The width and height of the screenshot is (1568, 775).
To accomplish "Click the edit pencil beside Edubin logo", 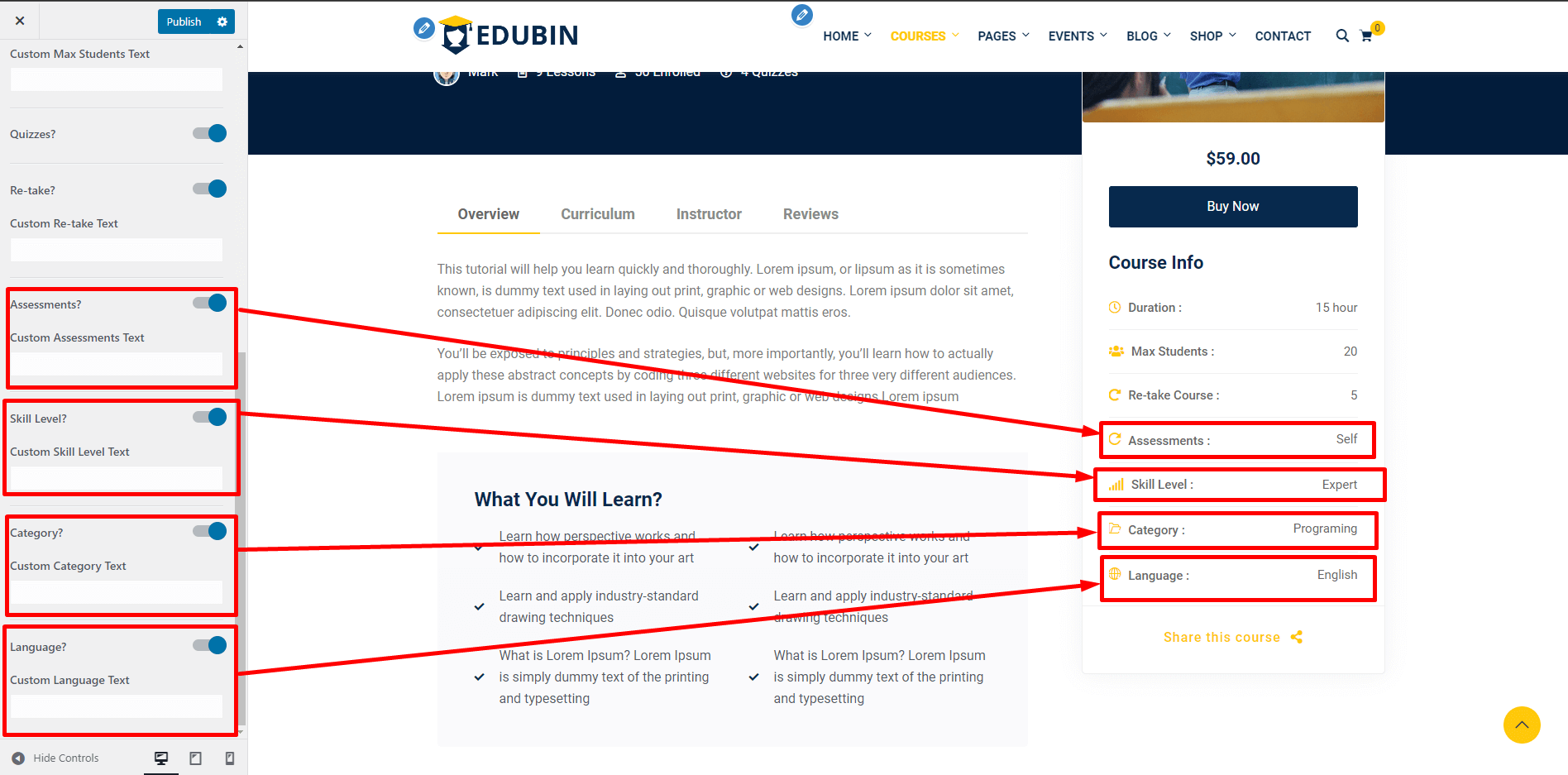I will coord(423,28).
